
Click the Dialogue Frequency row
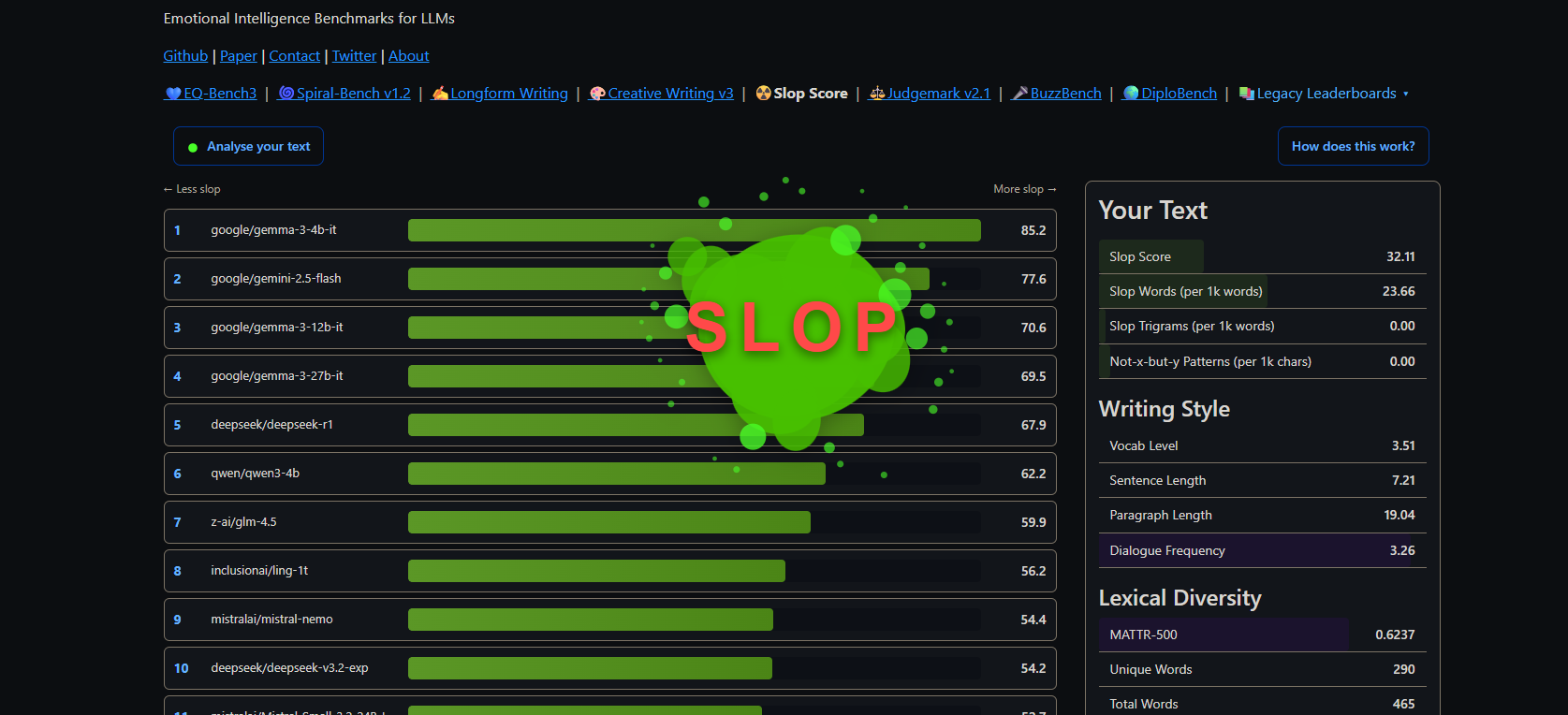1262,550
